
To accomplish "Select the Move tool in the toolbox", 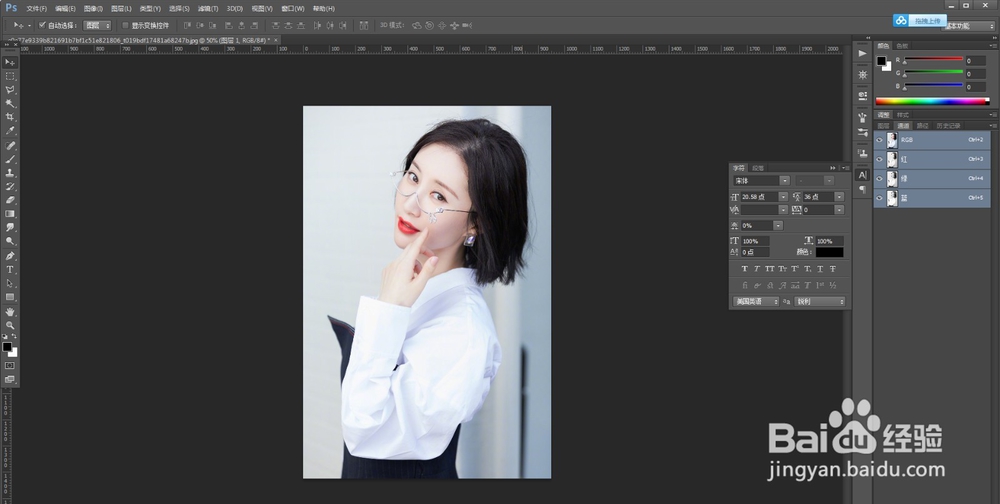I will 10,62.
